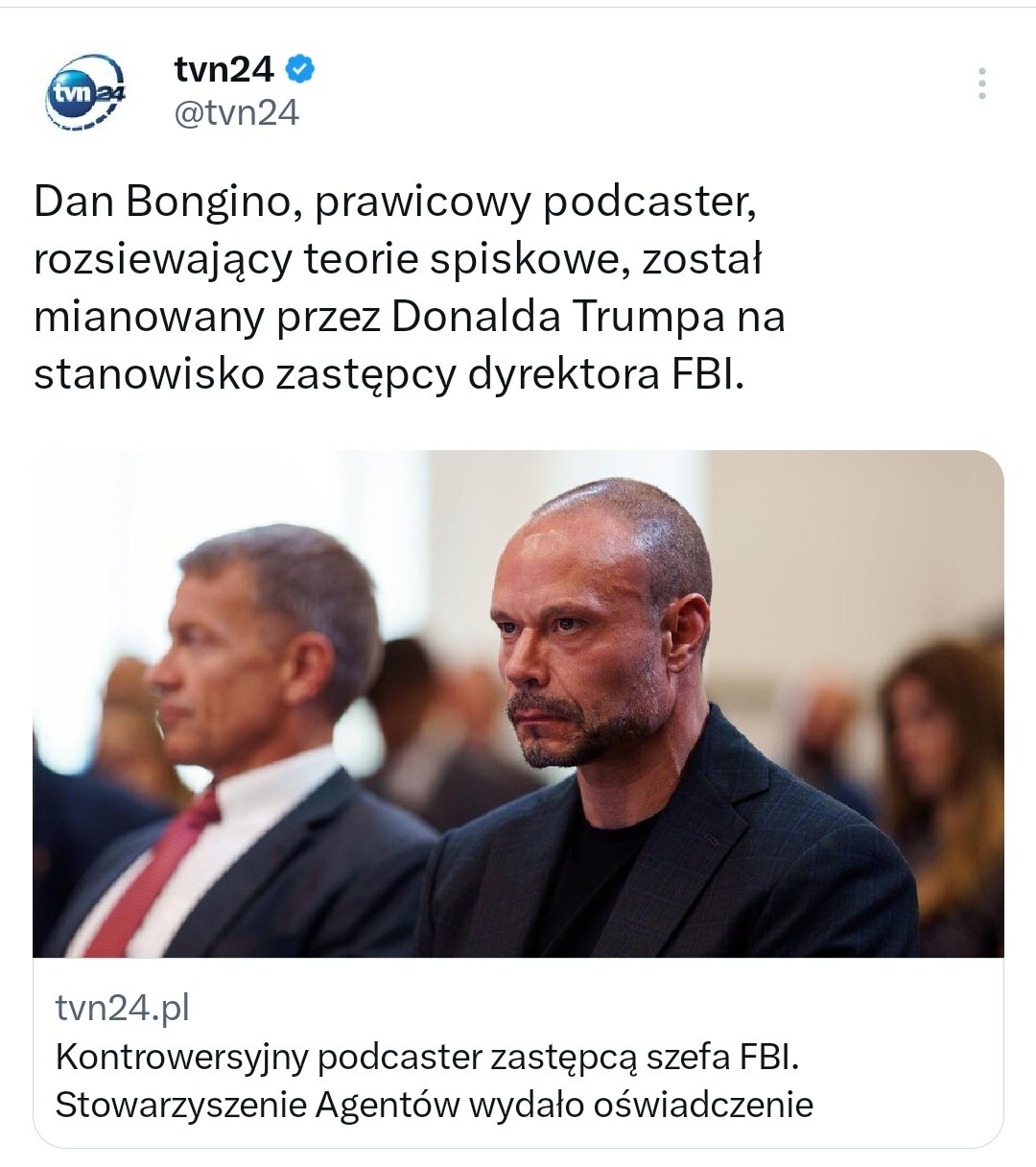Image resolution: width=1036 pixels, height=1167 pixels.
Task: Open headline "Kontrowersyjny podcaster zastępcą szefa FBI"
Action: [x=427, y=1058]
